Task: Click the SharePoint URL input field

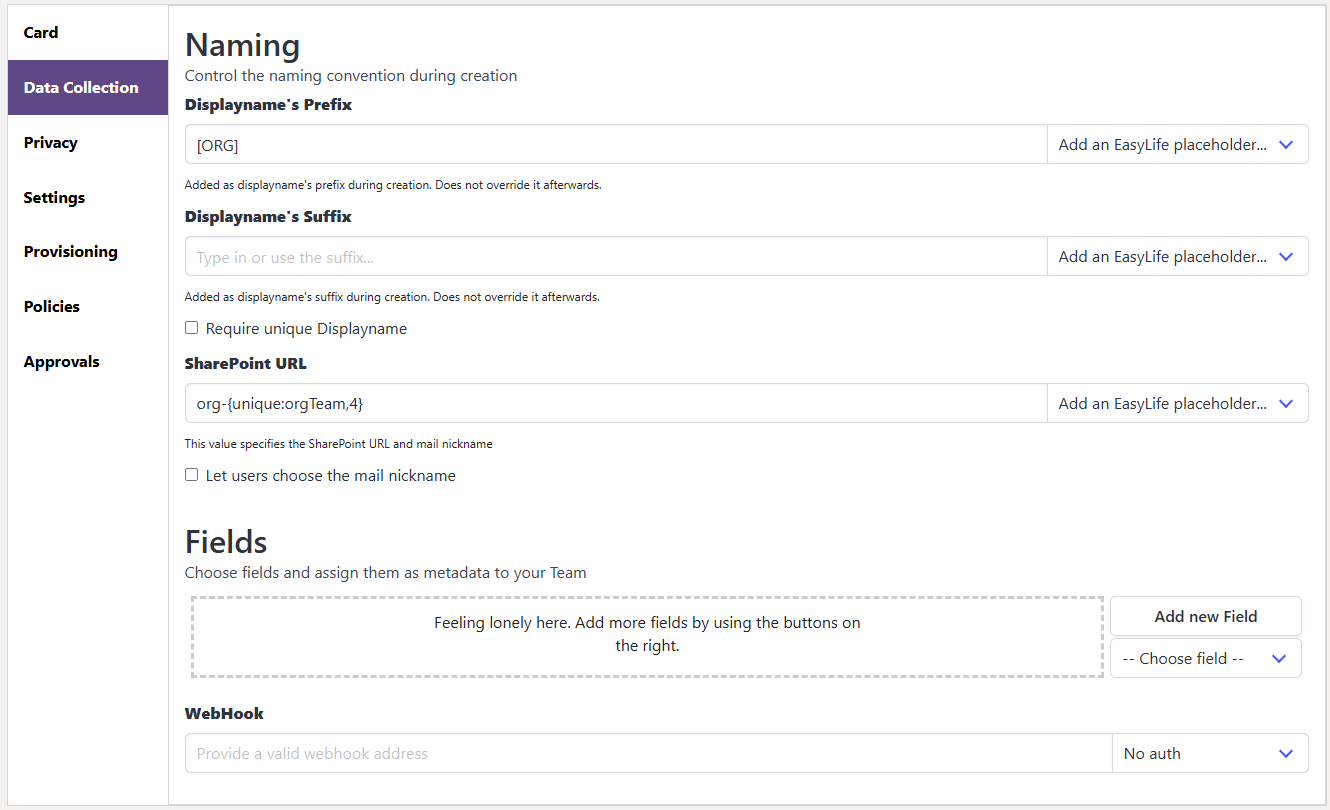Action: click(x=615, y=403)
